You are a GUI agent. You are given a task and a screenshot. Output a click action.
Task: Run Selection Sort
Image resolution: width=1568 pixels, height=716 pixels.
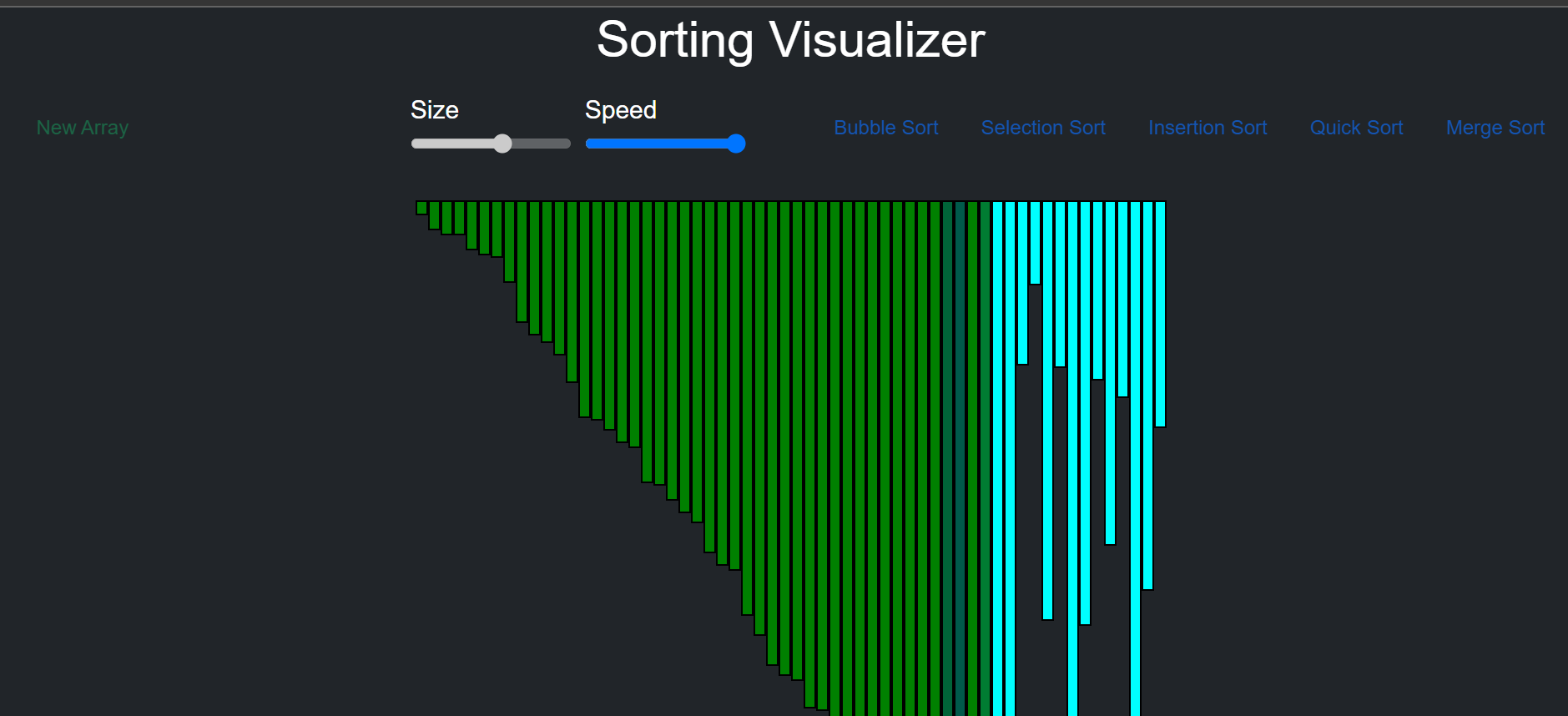(x=1042, y=127)
